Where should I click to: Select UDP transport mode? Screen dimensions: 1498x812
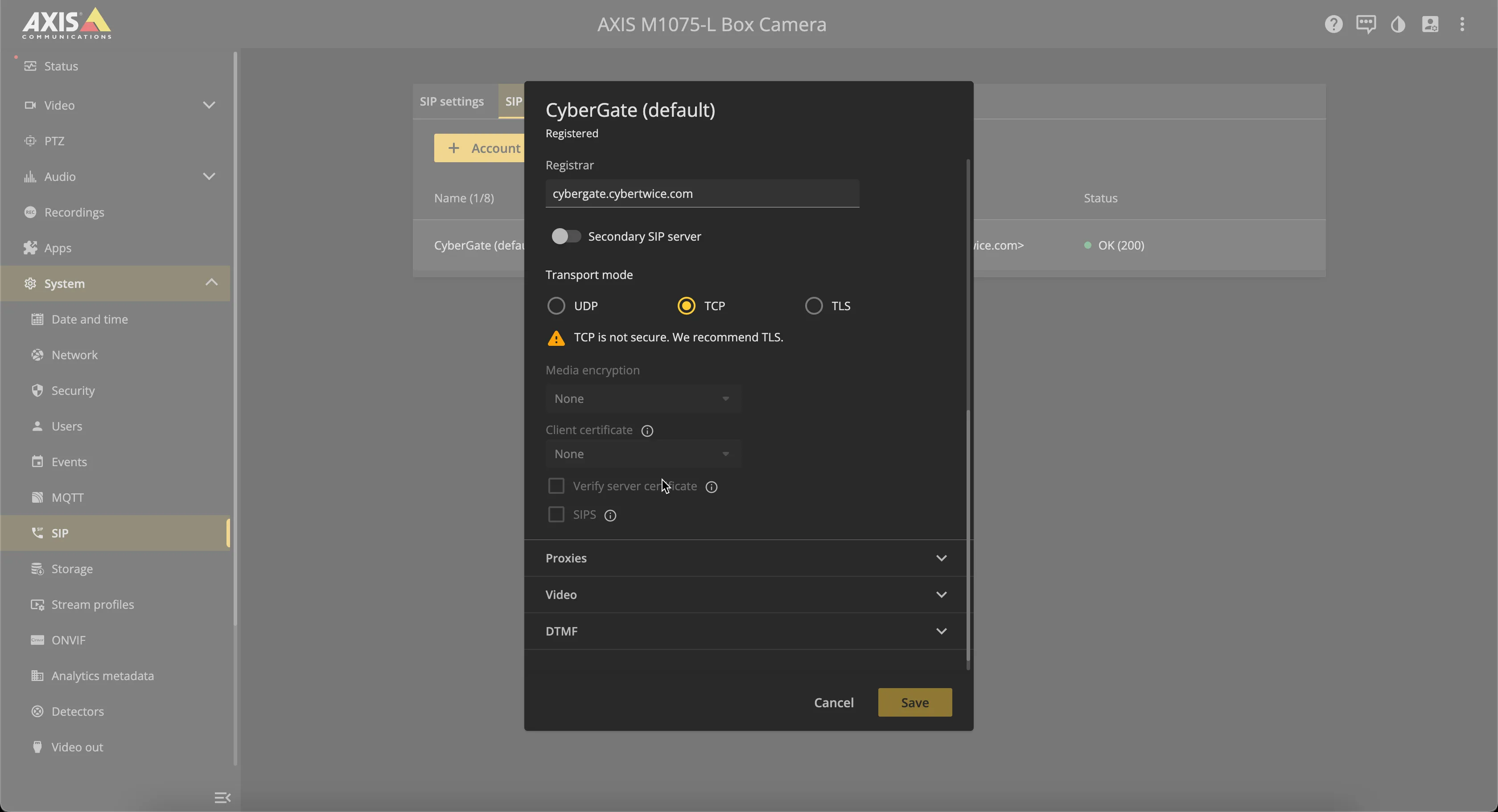[x=556, y=306]
